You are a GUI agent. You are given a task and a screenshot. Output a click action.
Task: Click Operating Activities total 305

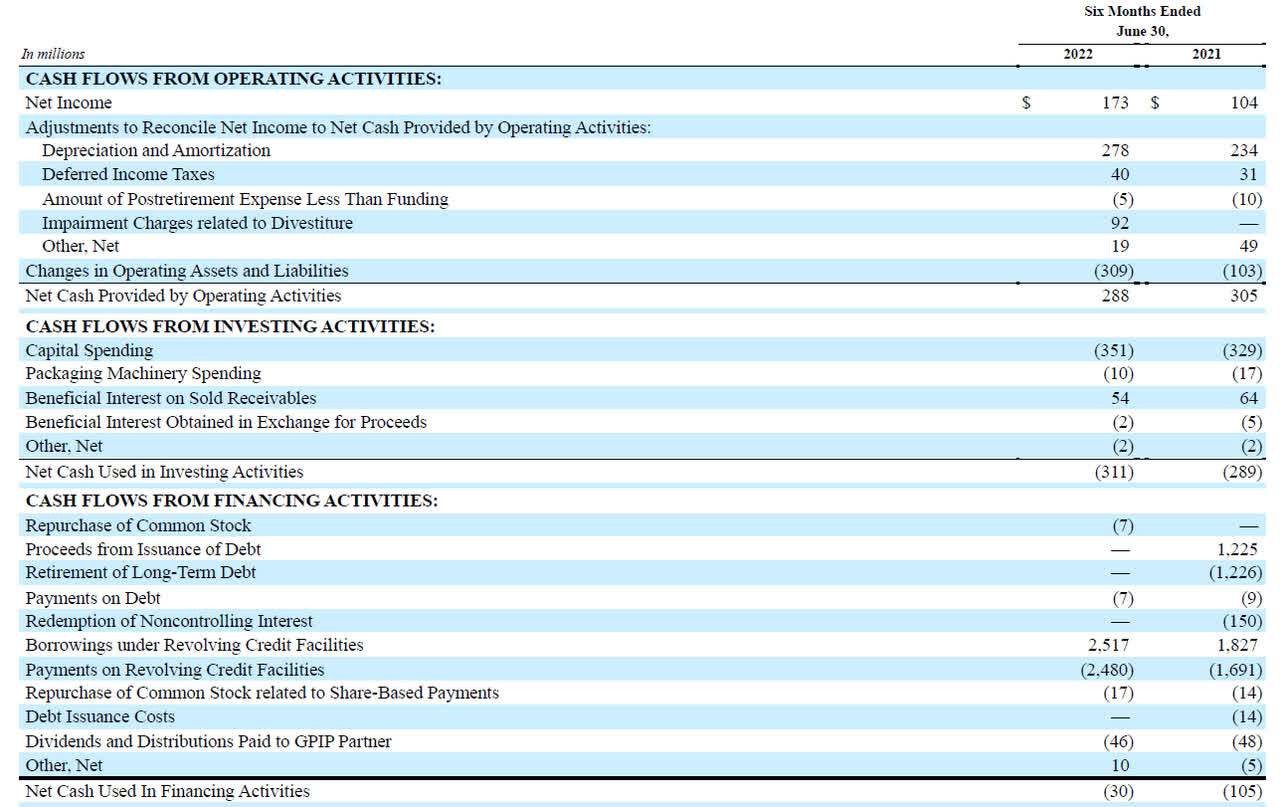pyautogui.click(x=1244, y=296)
